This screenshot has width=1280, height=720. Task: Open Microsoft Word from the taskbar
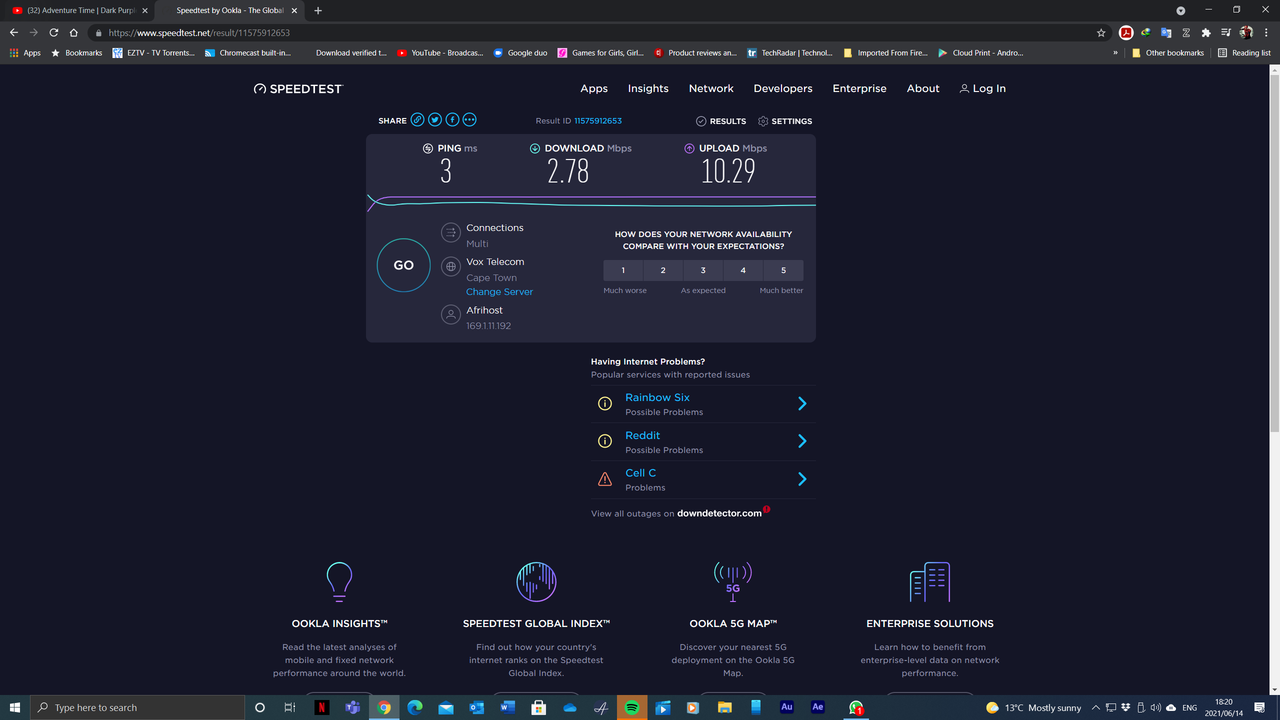pyautogui.click(x=507, y=707)
